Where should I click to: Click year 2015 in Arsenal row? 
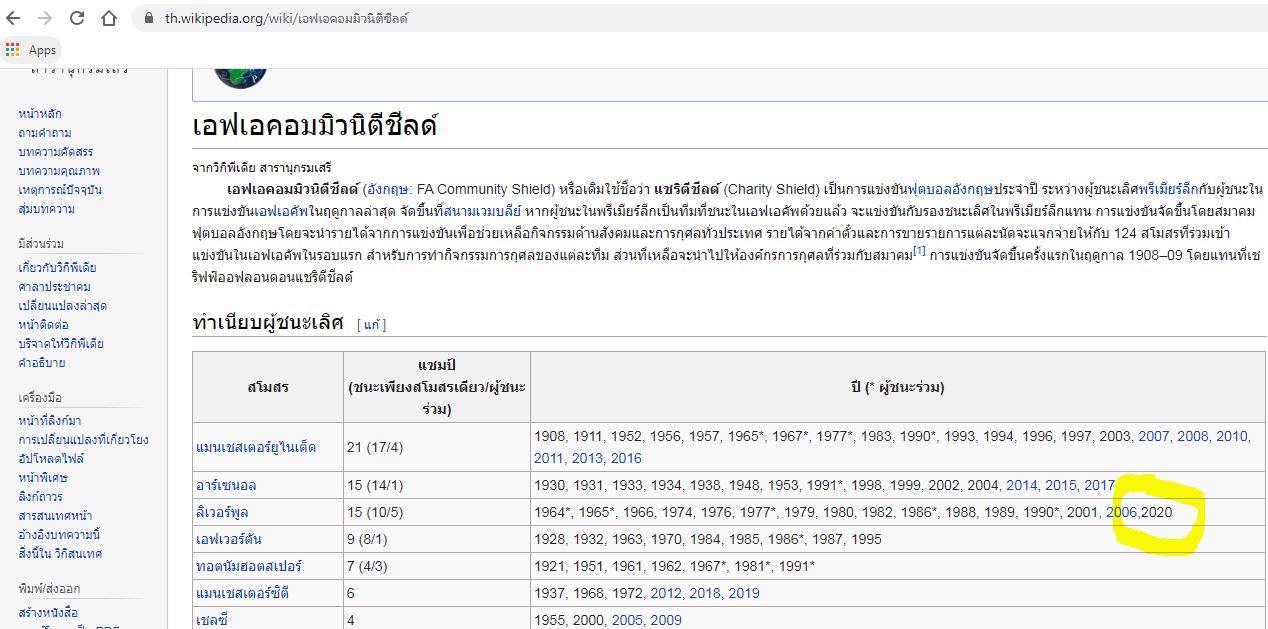(x=1061, y=485)
